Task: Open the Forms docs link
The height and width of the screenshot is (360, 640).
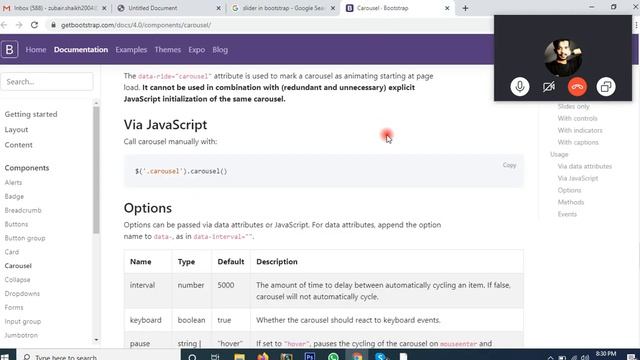Action: tap(14, 307)
